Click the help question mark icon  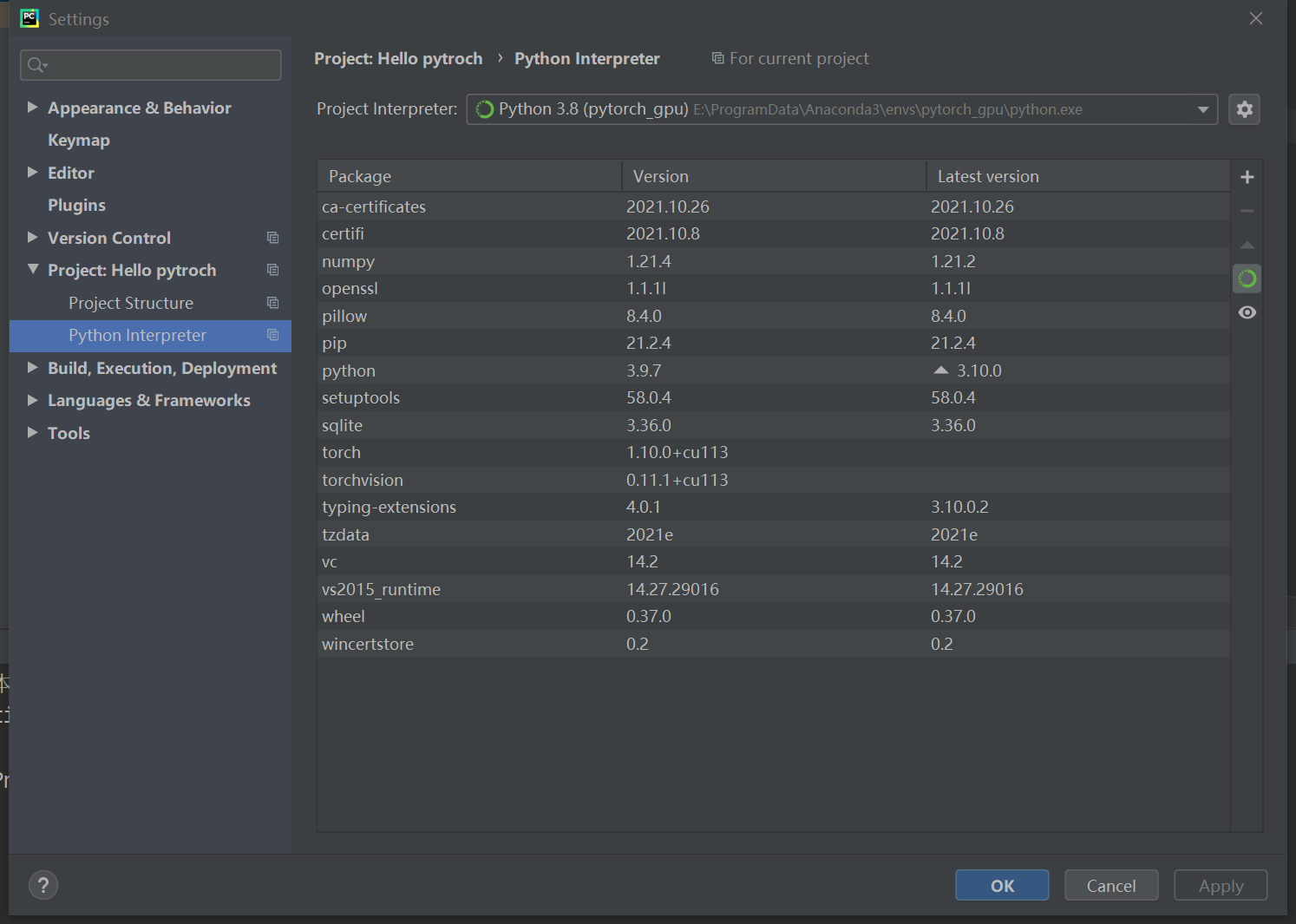pyautogui.click(x=43, y=885)
